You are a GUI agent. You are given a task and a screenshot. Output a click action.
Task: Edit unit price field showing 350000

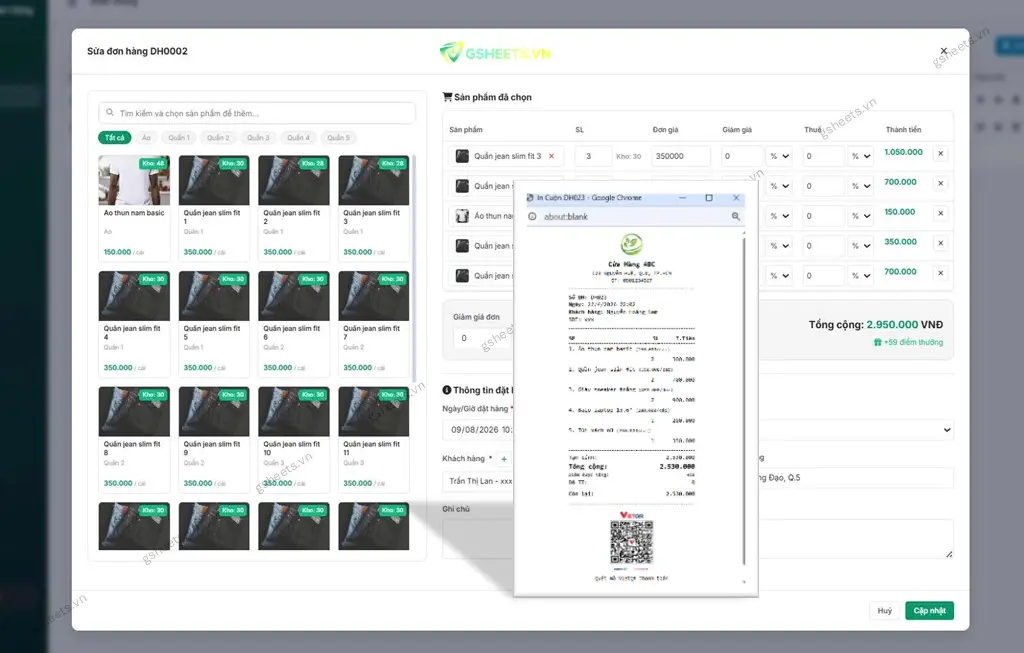pyautogui.click(x=680, y=156)
